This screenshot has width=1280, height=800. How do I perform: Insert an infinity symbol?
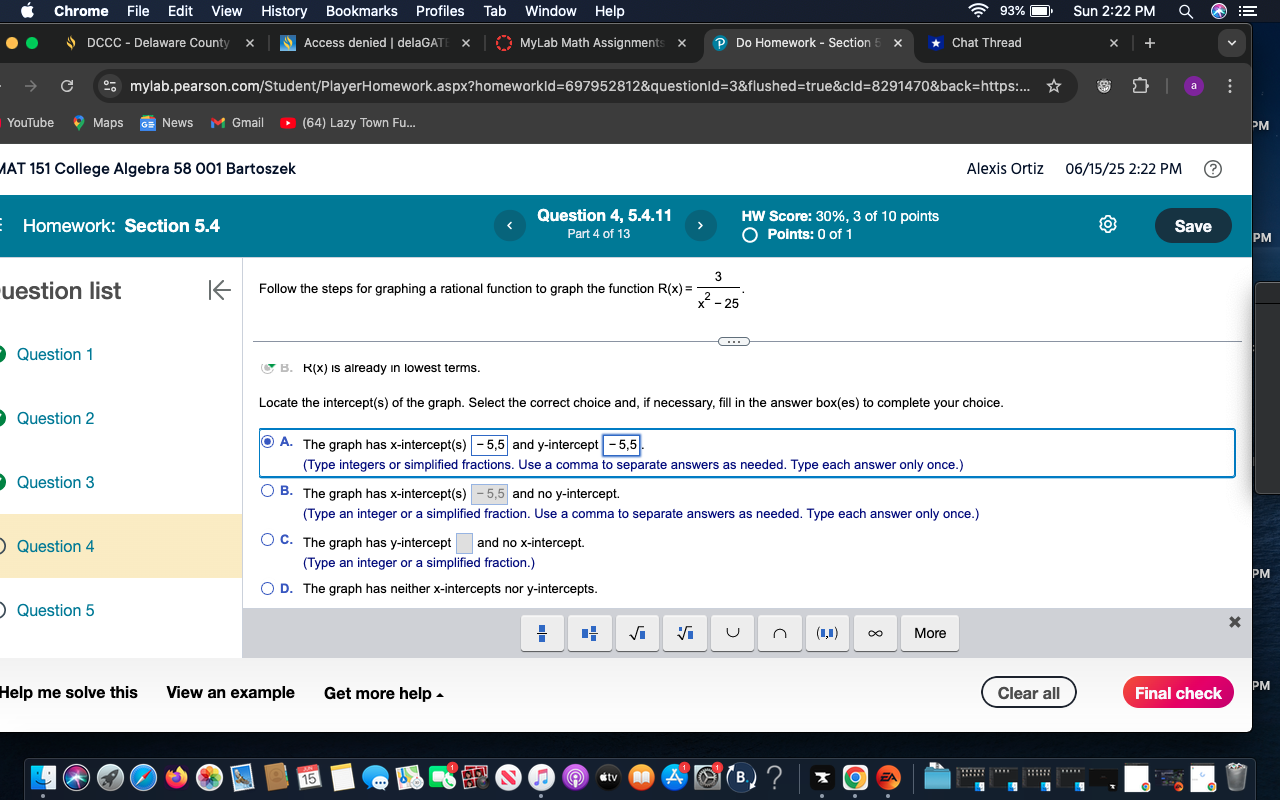coord(875,632)
